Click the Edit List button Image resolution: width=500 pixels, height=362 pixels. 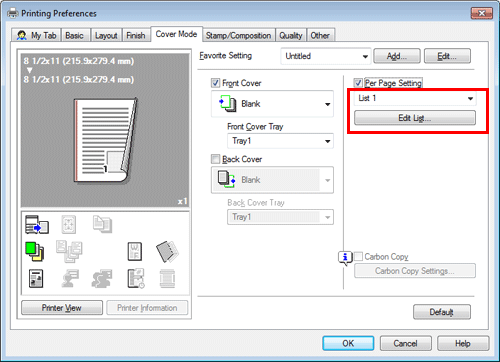coord(415,118)
